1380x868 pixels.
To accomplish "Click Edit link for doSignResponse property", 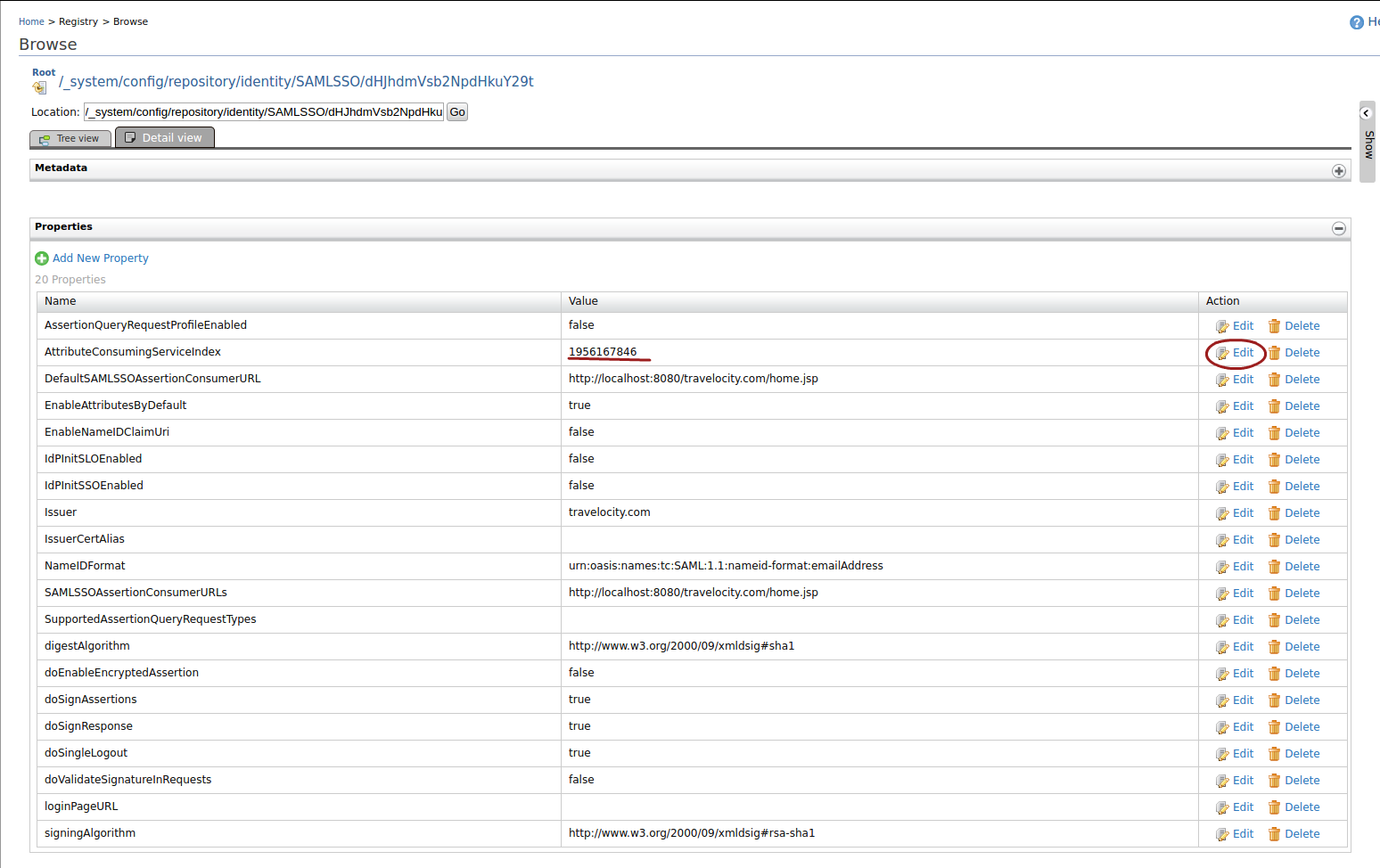I will pos(1243,727).
